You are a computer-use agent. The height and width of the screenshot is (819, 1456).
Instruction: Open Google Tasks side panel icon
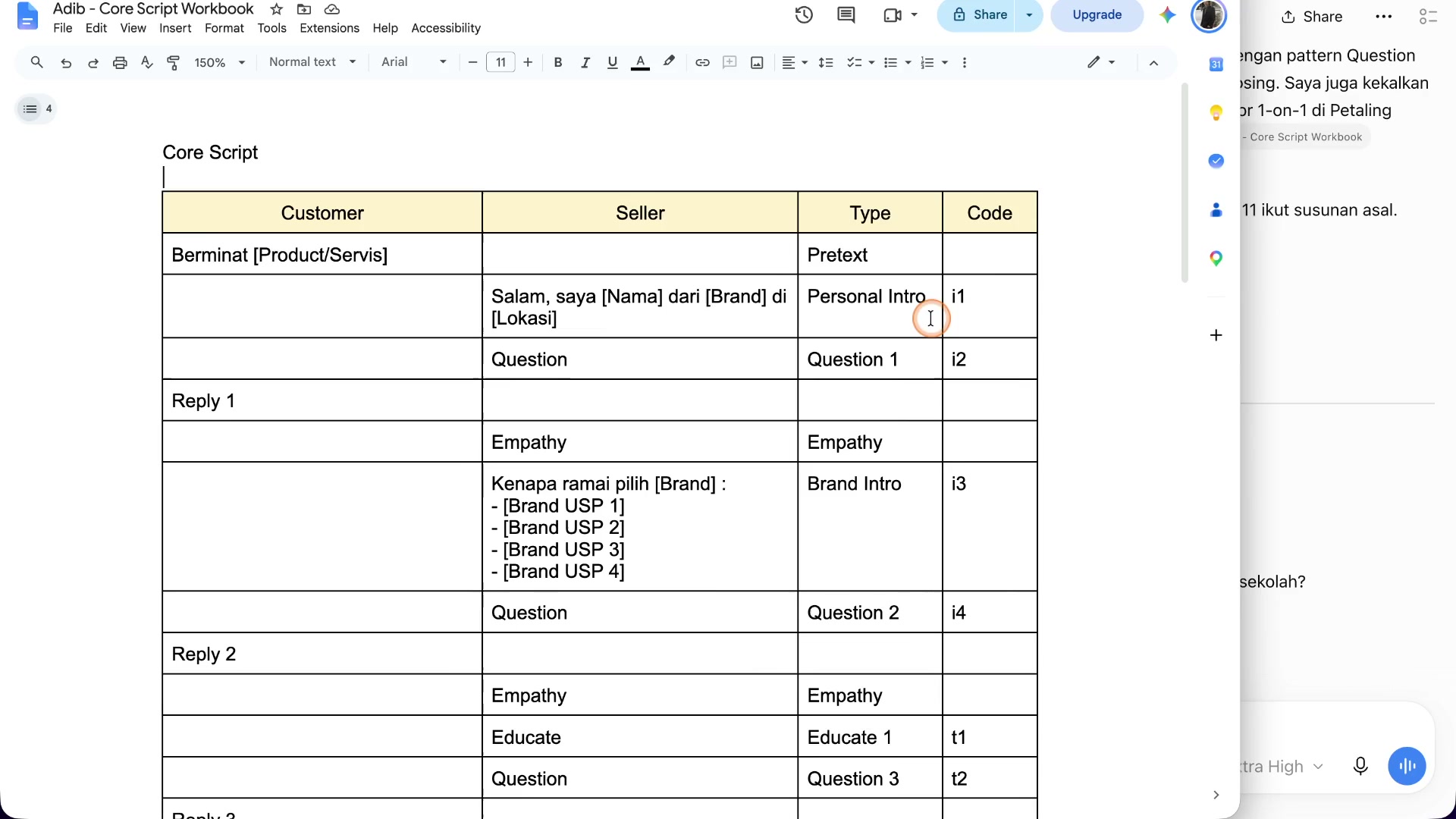point(1216,161)
